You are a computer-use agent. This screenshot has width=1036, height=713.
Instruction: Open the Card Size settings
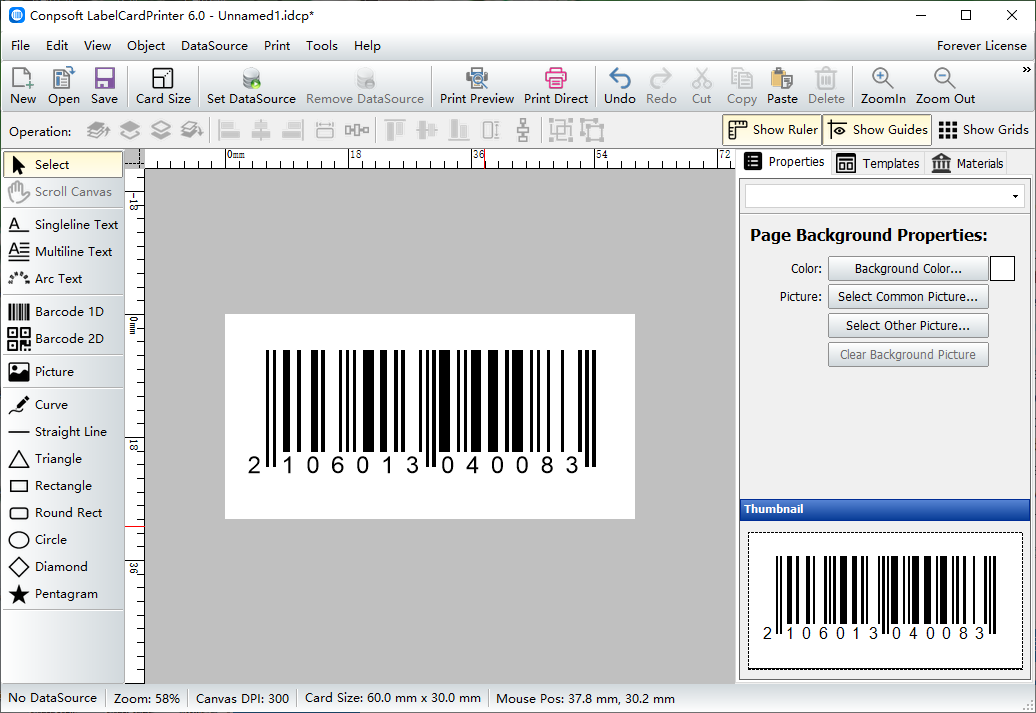coord(163,86)
